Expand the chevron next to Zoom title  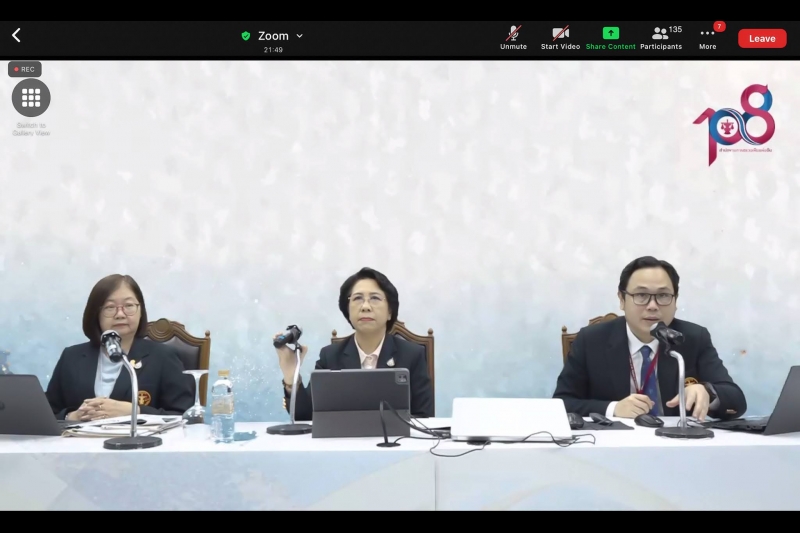[299, 36]
